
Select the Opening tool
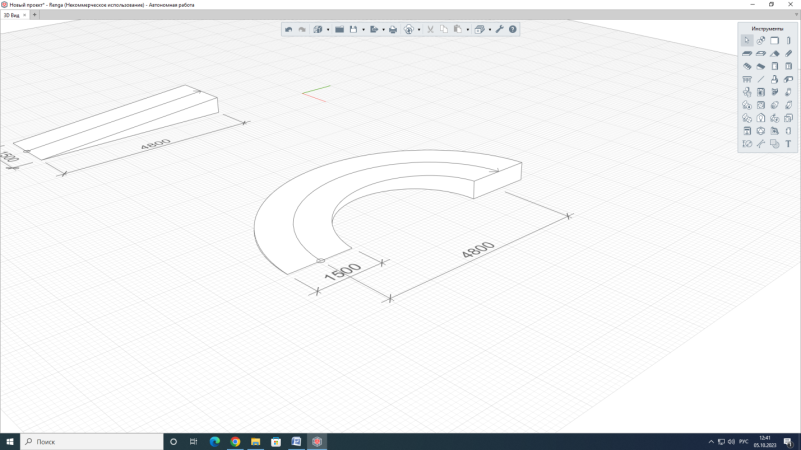[x=761, y=53]
